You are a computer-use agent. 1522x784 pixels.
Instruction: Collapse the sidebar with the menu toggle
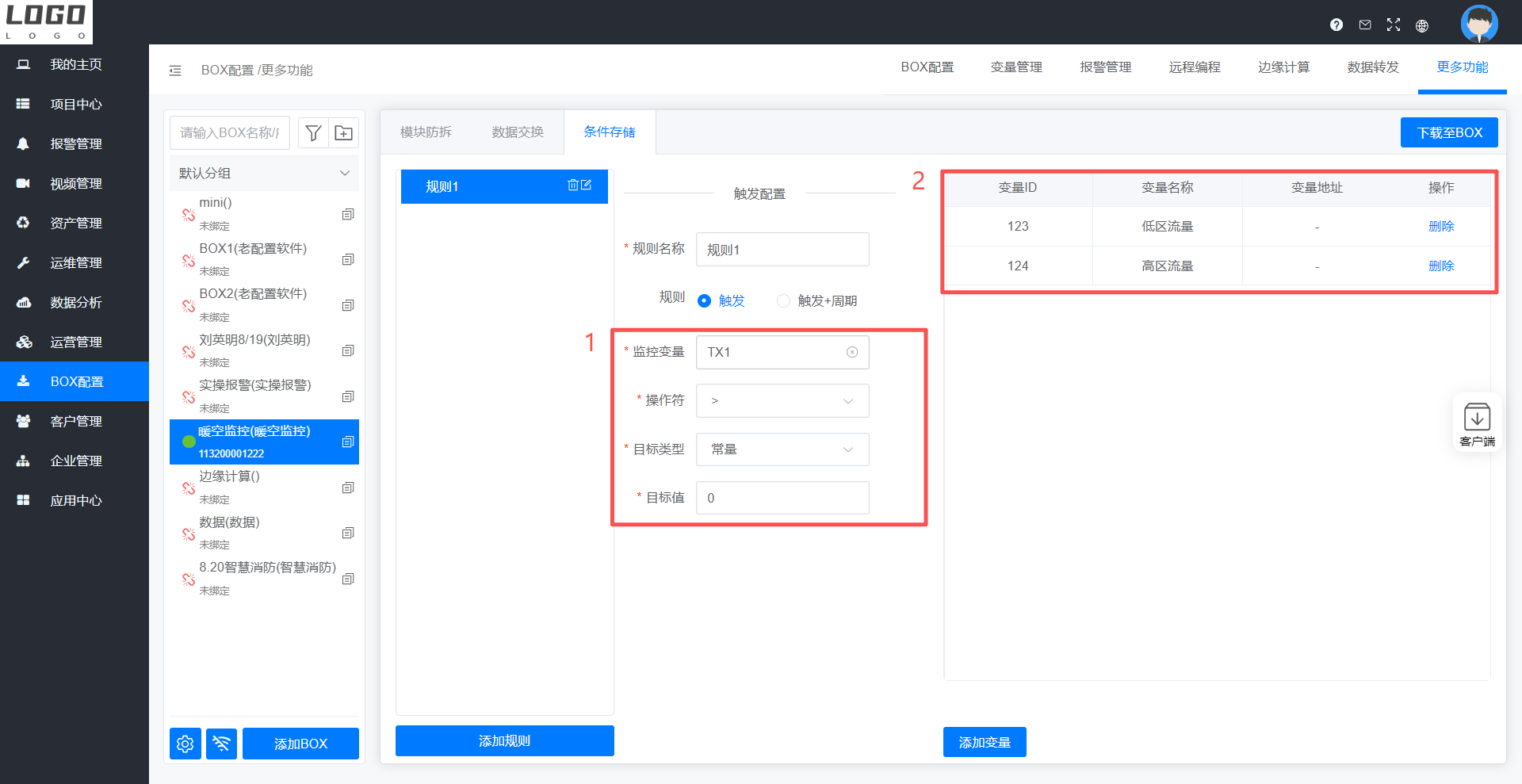175,71
